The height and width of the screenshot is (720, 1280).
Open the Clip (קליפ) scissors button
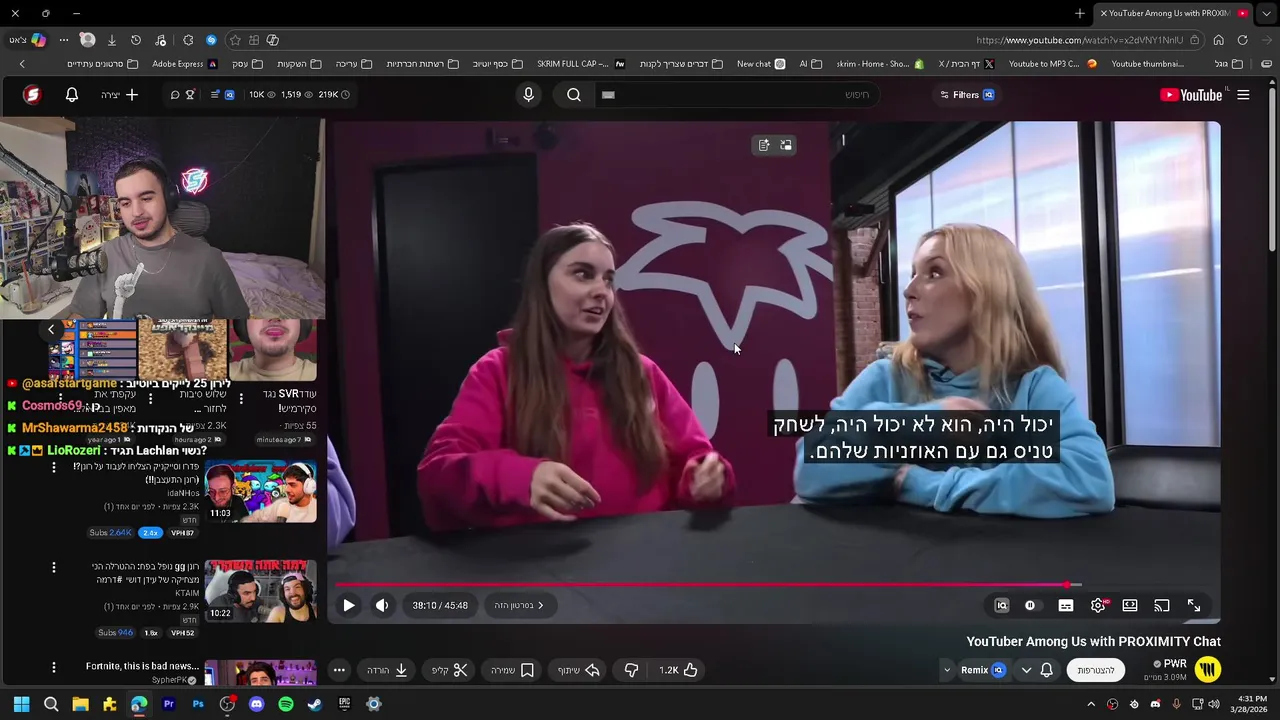tap(449, 670)
